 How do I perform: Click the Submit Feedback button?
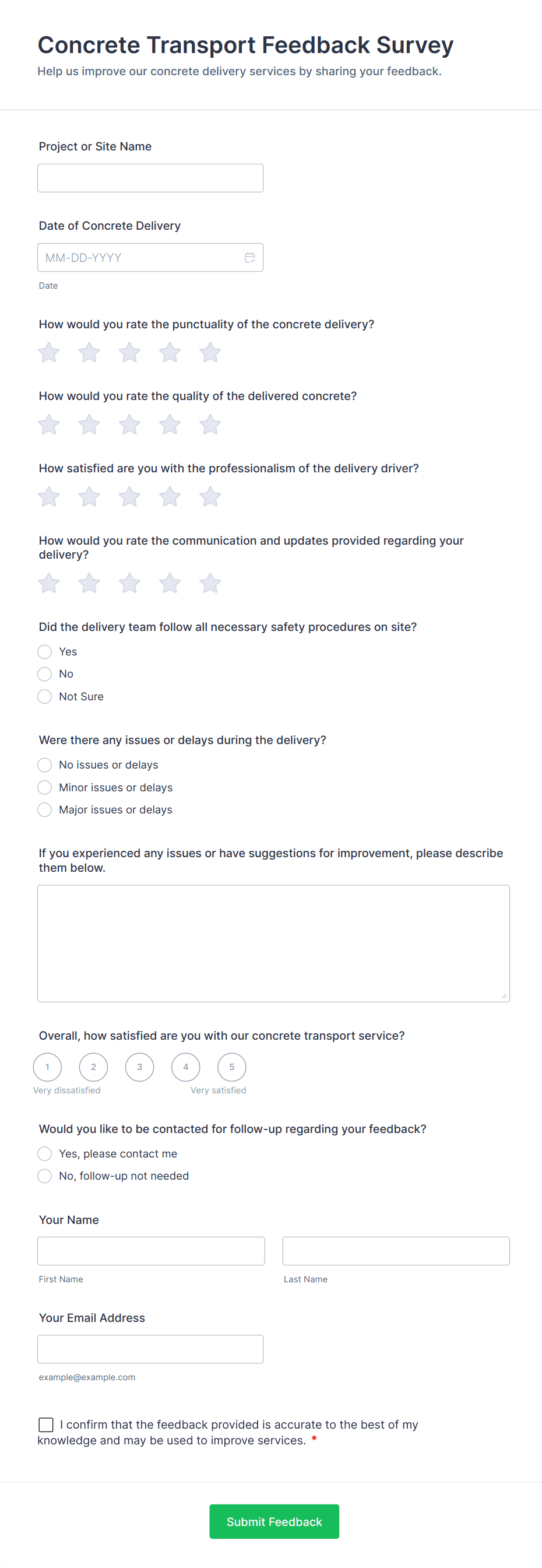click(x=274, y=1521)
